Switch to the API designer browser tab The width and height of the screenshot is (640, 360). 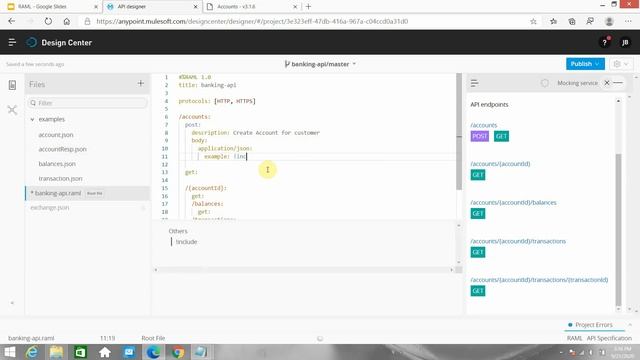pos(151,7)
